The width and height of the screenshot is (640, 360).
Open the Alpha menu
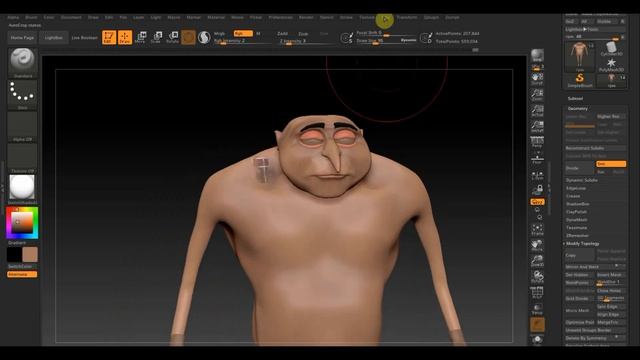point(13,18)
